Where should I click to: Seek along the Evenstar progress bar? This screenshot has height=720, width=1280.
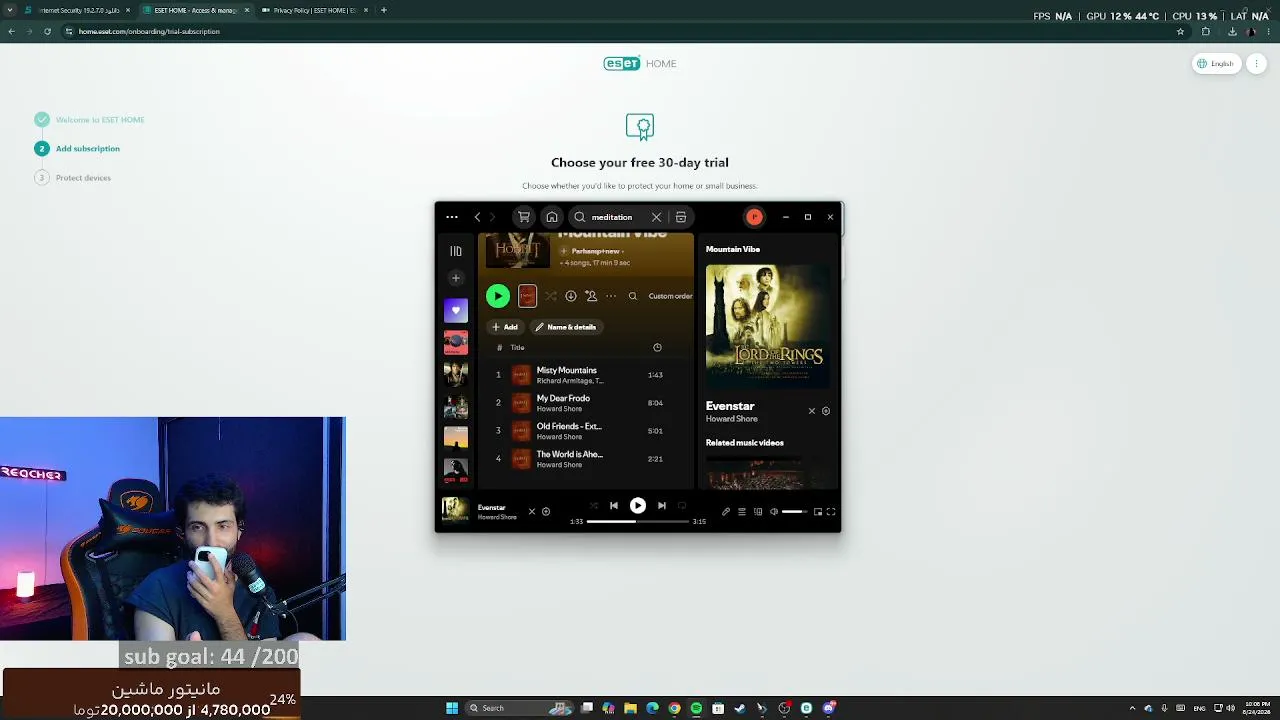(638, 521)
